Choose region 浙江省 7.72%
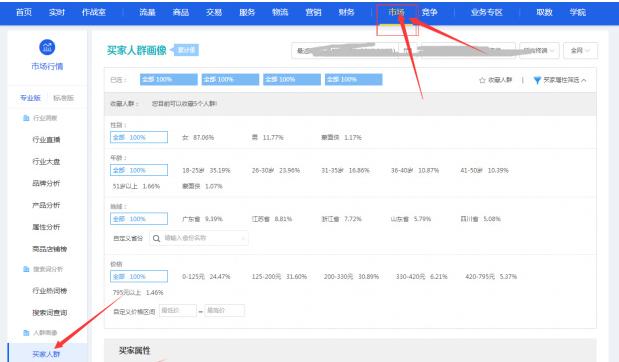The width and height of the screenshot is (619, 362). (x=341, y=219)
